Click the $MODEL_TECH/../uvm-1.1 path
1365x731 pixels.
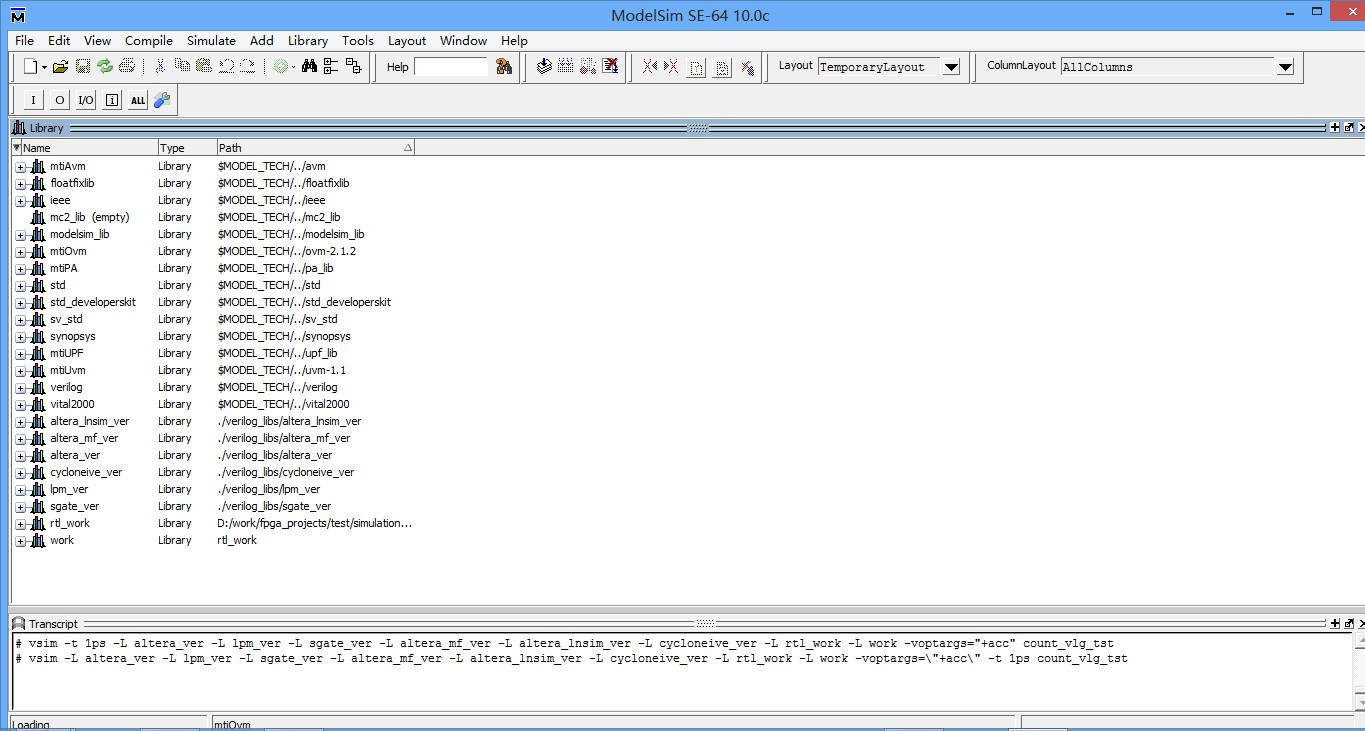pyautogui.click(x=282, y=370)
